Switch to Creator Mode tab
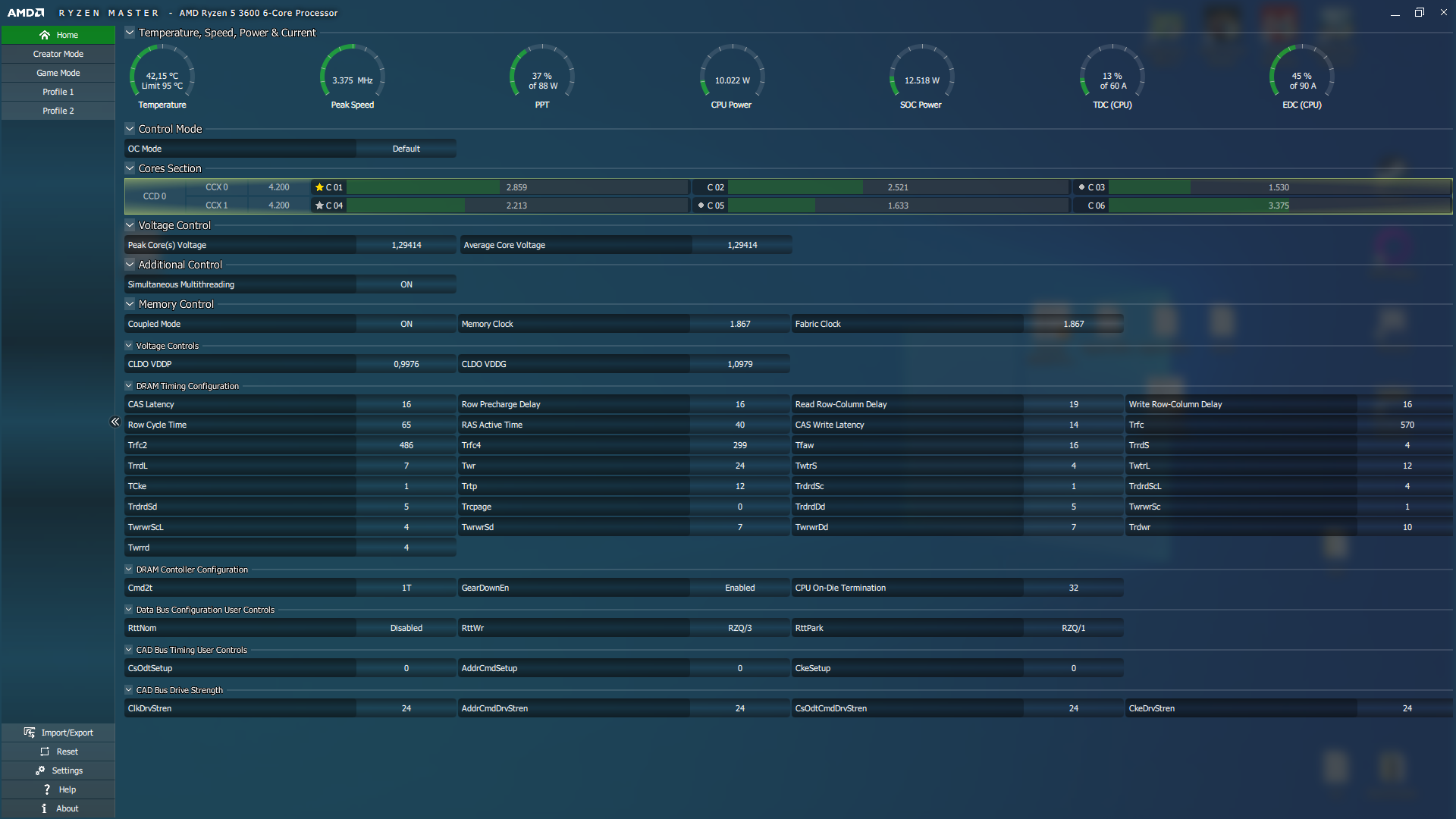The width and height of the screenshot is (1456, 819). tap(58, 54)
